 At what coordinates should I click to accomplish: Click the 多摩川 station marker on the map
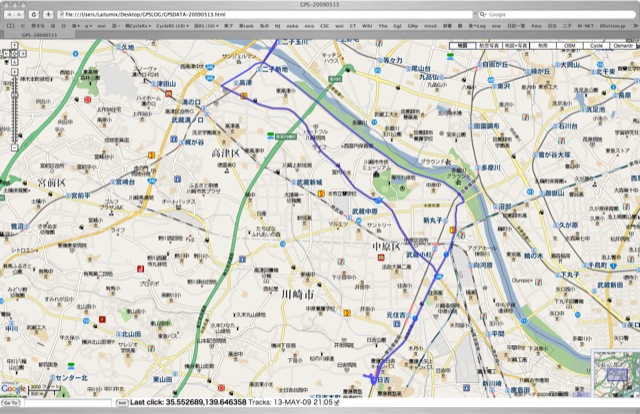click(x=478, y=168)
